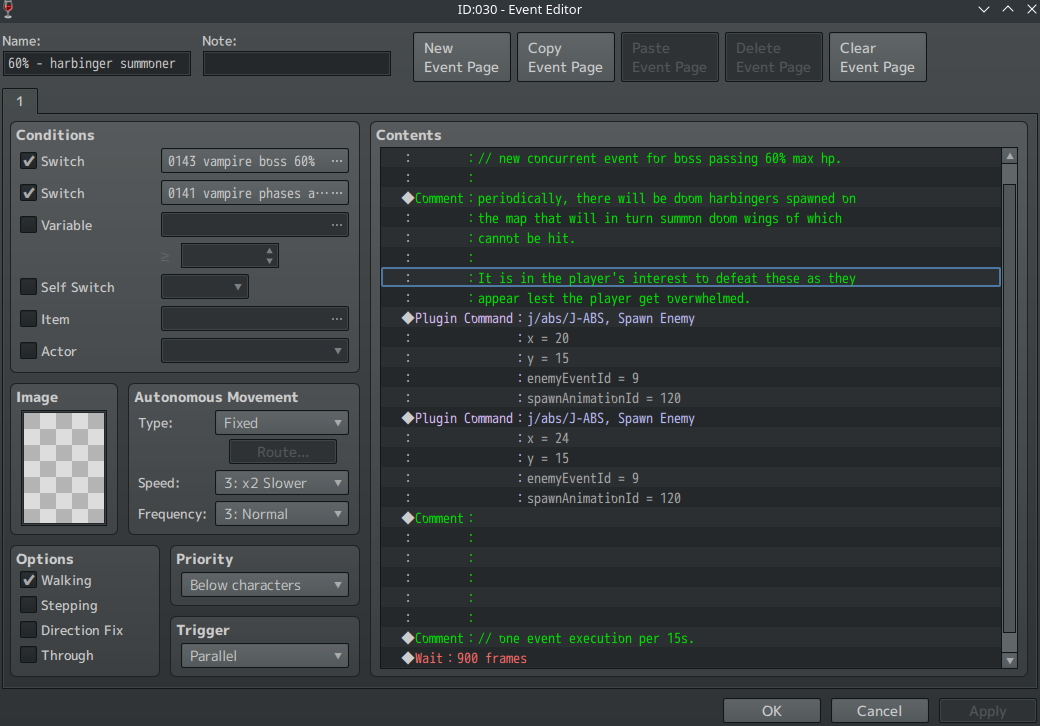Click the Contents scroll down arrow
This screenshot has width=1040, height=726.
(1009, 660)
